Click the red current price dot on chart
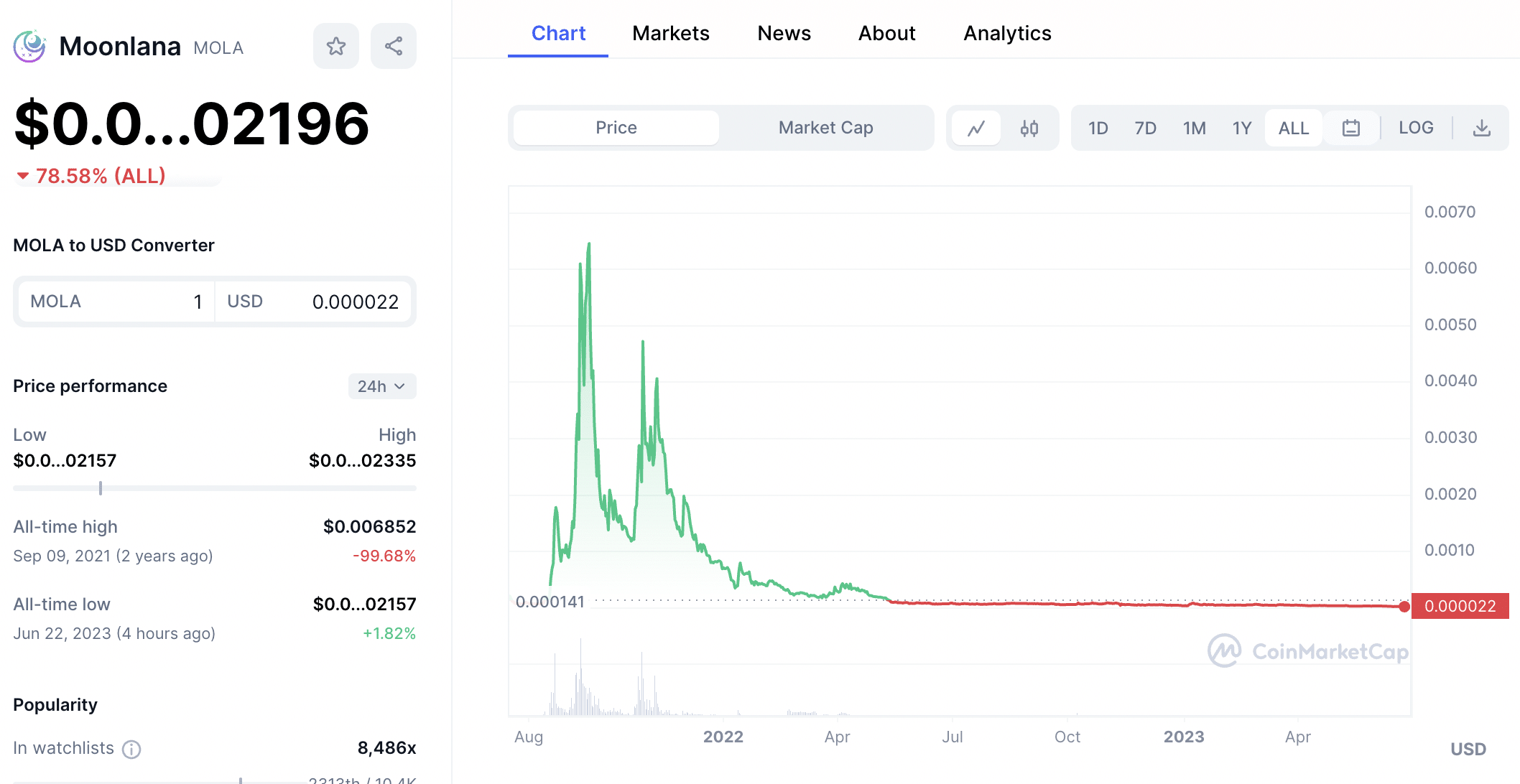Image resolution: width=1520 pixels, height=784 pixels. 1404,607
